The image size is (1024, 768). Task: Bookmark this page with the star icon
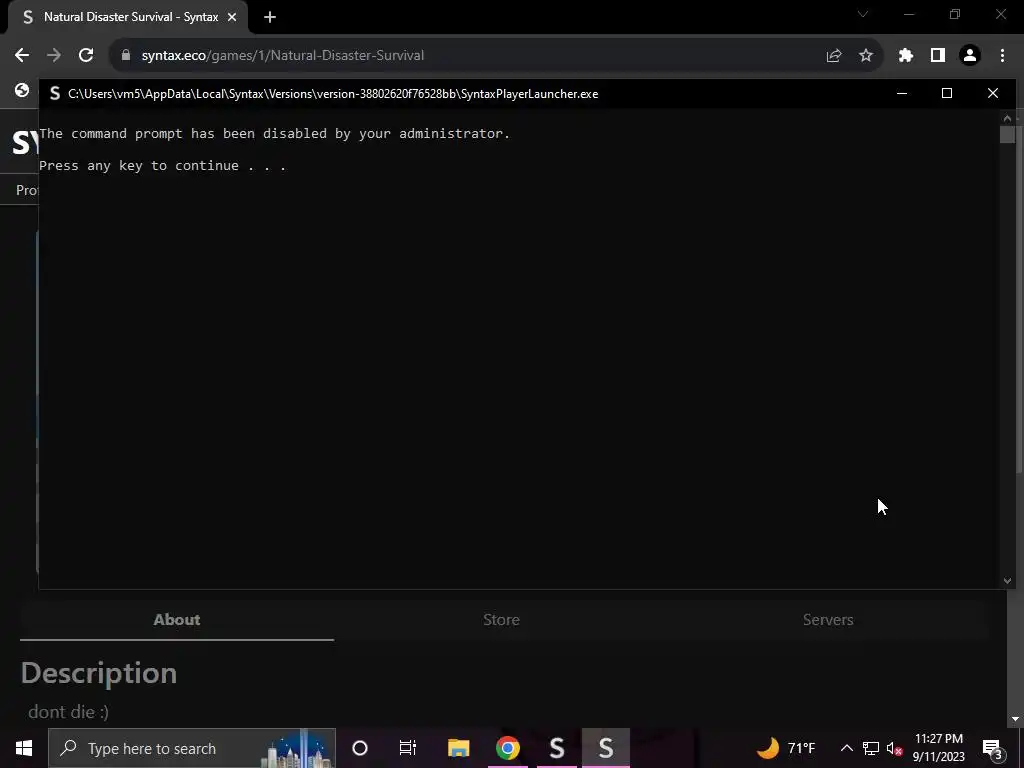click(x=866, y=56)
